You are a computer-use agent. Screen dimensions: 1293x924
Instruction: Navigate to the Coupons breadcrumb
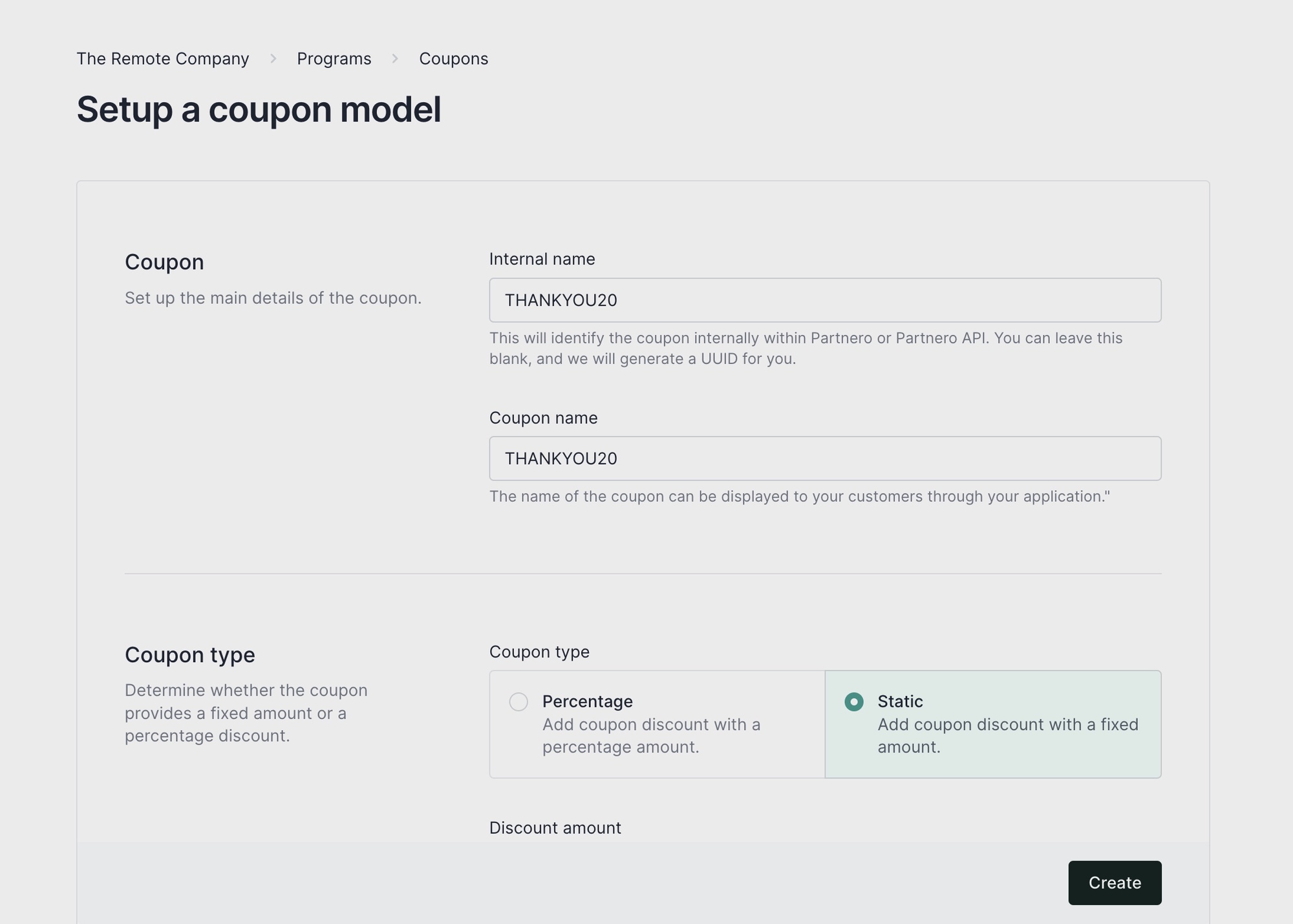click(453, 59)
